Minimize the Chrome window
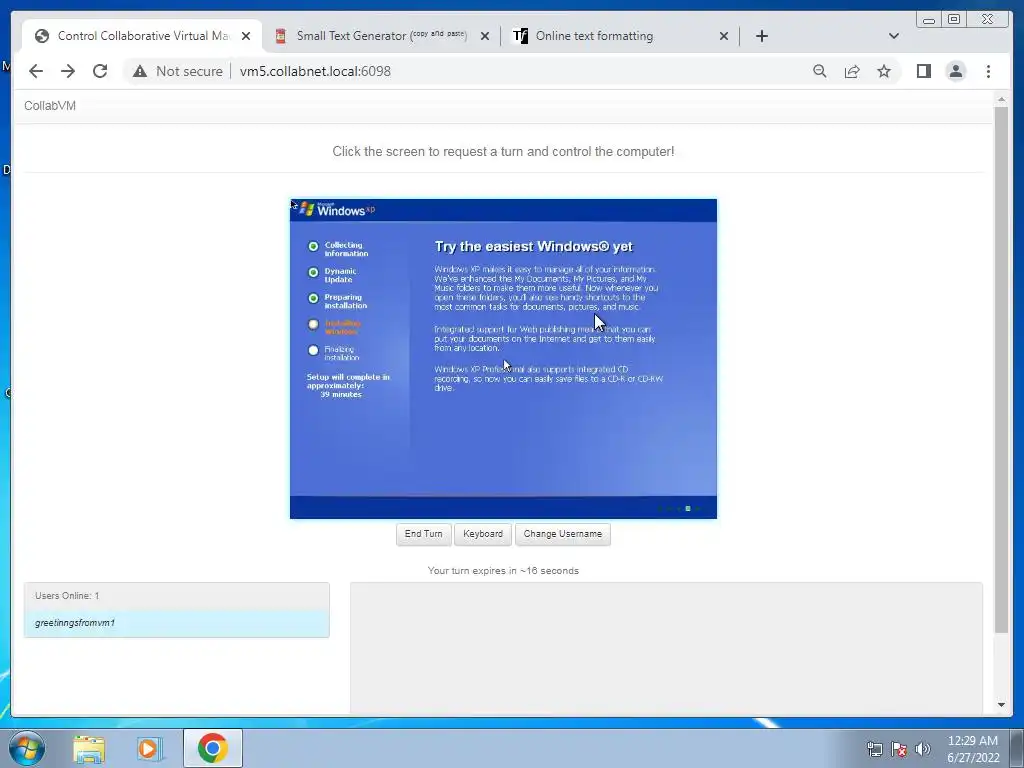Image resolution: width=1024 pixels, height=768 pixels. pos(929,20)
